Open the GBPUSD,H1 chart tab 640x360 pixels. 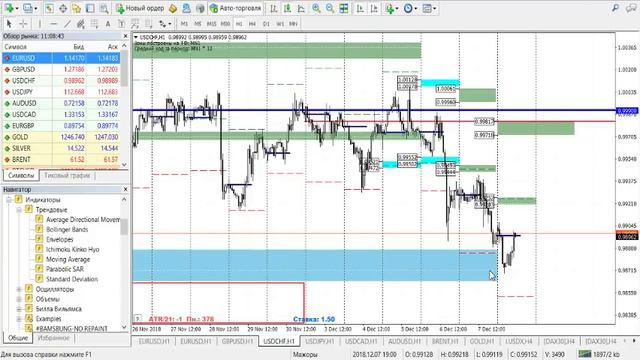pyautogui.click(x=238, y=341)
